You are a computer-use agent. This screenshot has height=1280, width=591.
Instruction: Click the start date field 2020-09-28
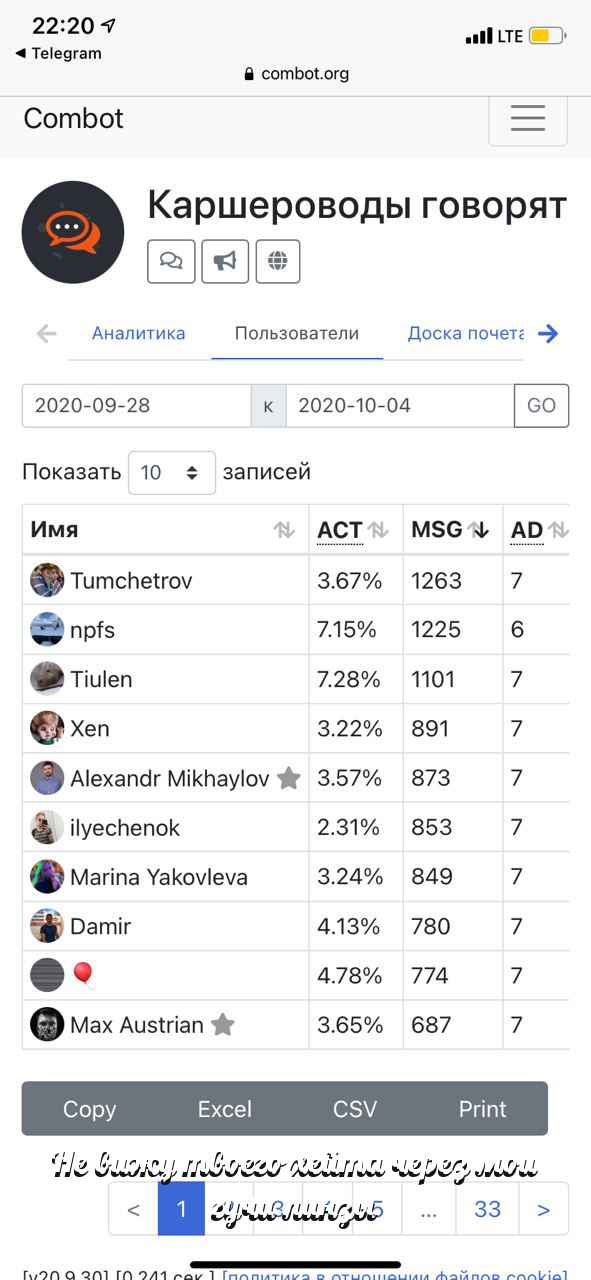tap(136, 406)
